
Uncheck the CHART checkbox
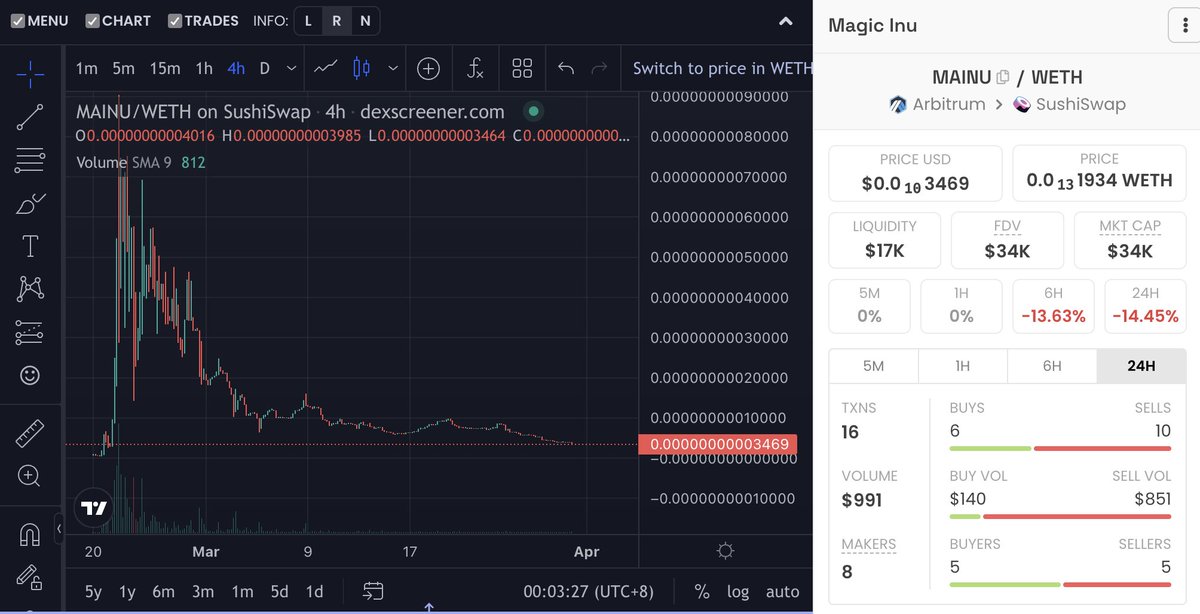pos(92,20)
